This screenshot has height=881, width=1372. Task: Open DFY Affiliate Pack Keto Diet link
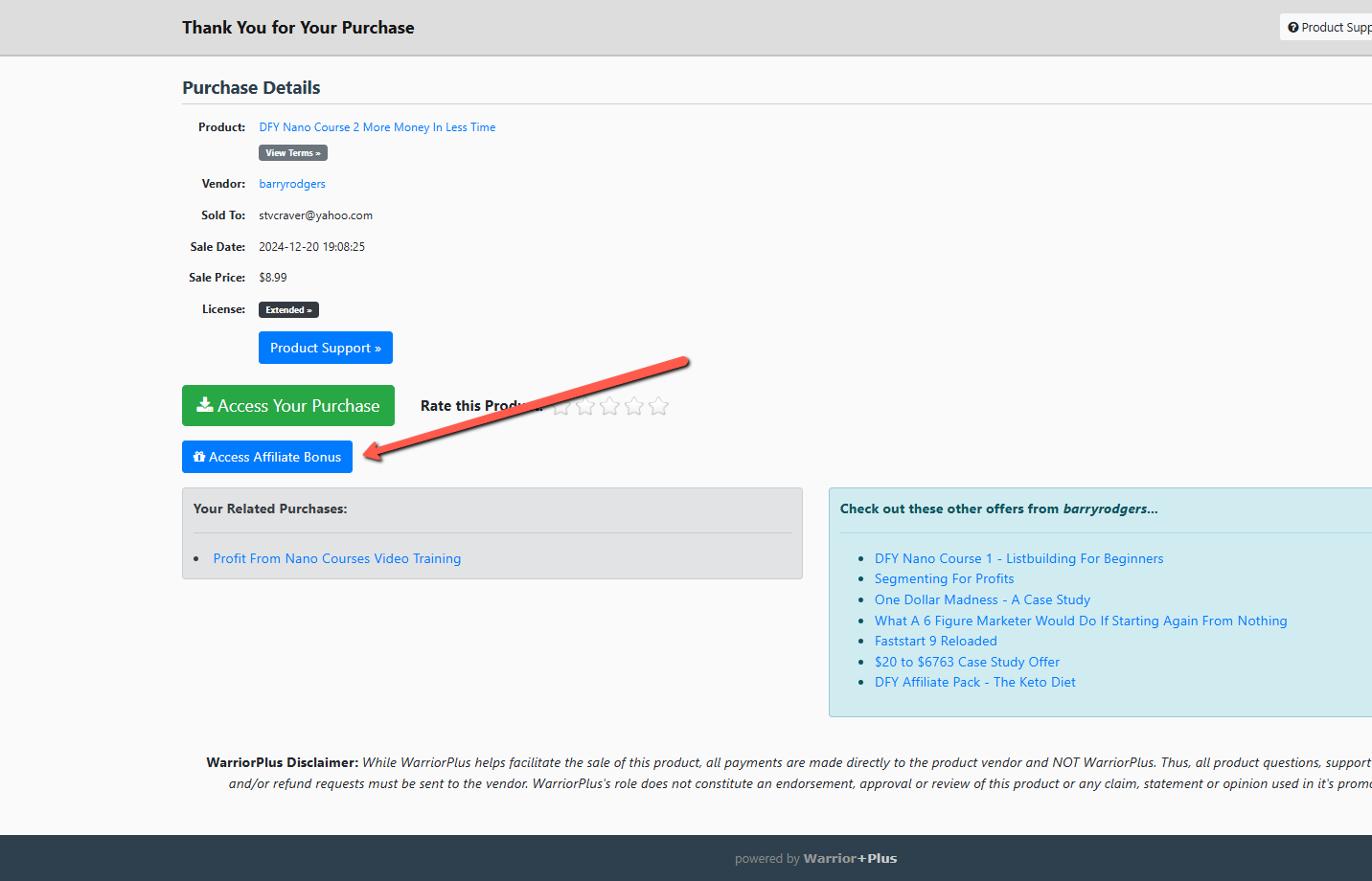(x=974, y=683)
